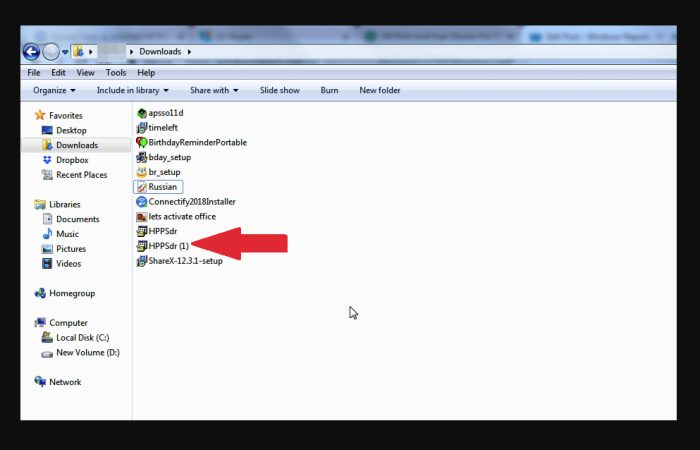Open the recent locations history arrow
This screenshot has height=450, width=700.
65,52
